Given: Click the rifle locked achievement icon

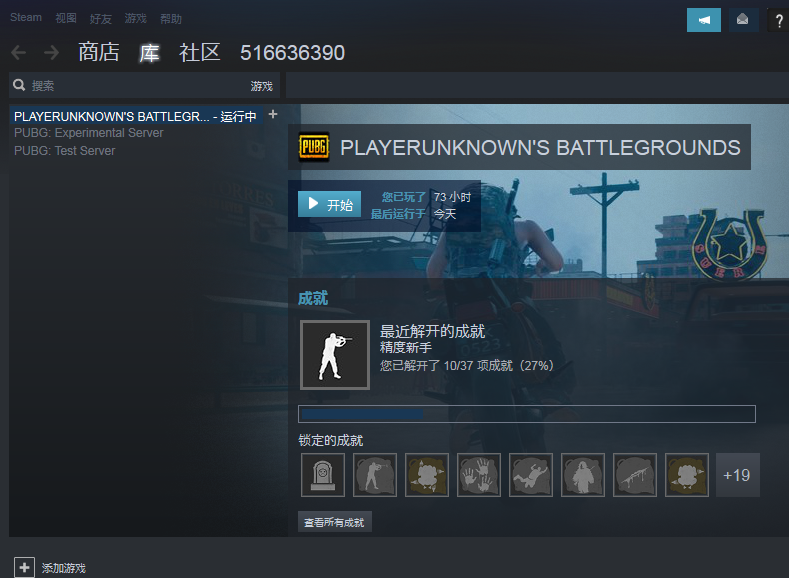Looking at the screenshot, I should (x=635, y=475).
